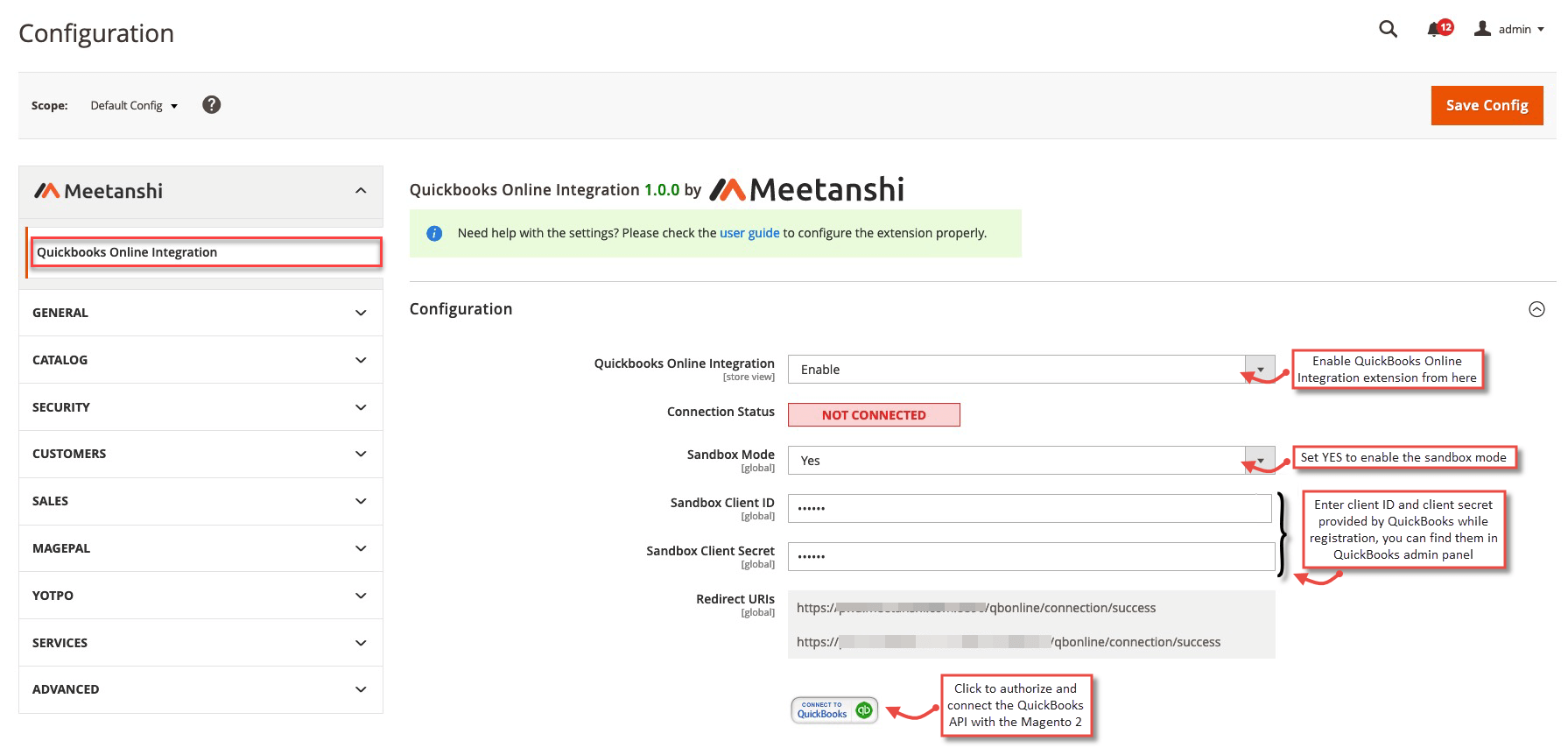This screenshot has width=1568, height=755.
Task: Select Quickbooks Online Integration sidebar item
Action: 207,252
